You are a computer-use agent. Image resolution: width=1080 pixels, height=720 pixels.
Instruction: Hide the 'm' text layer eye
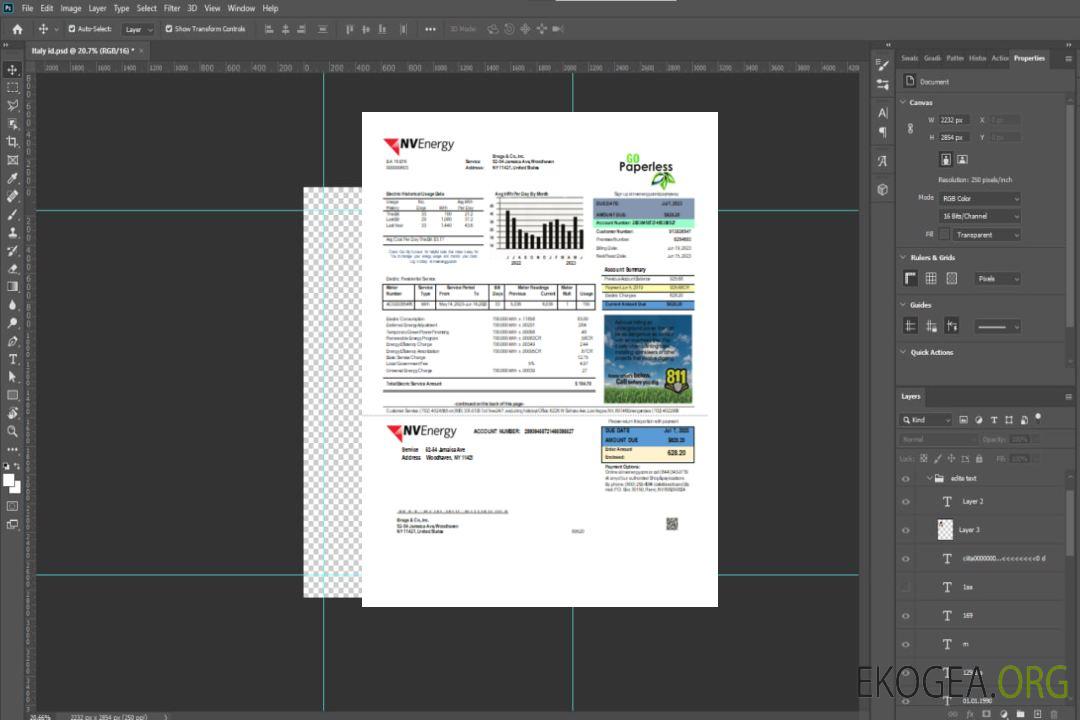point(906,645)
